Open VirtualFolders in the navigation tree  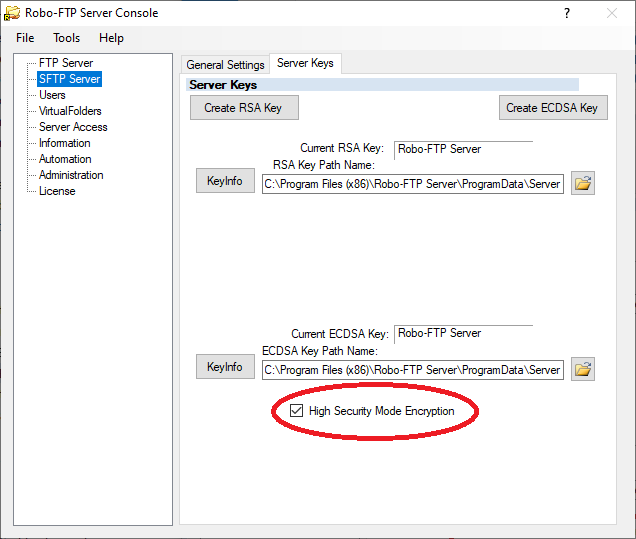coord(70,111)
